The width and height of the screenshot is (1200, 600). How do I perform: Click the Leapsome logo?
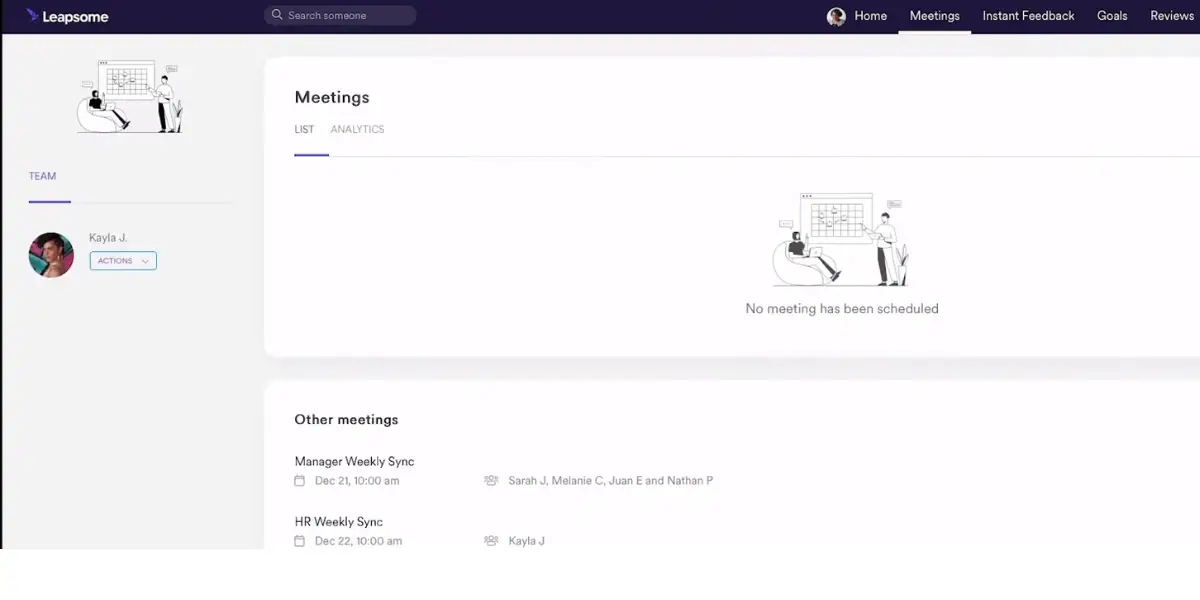coord(67,16)
